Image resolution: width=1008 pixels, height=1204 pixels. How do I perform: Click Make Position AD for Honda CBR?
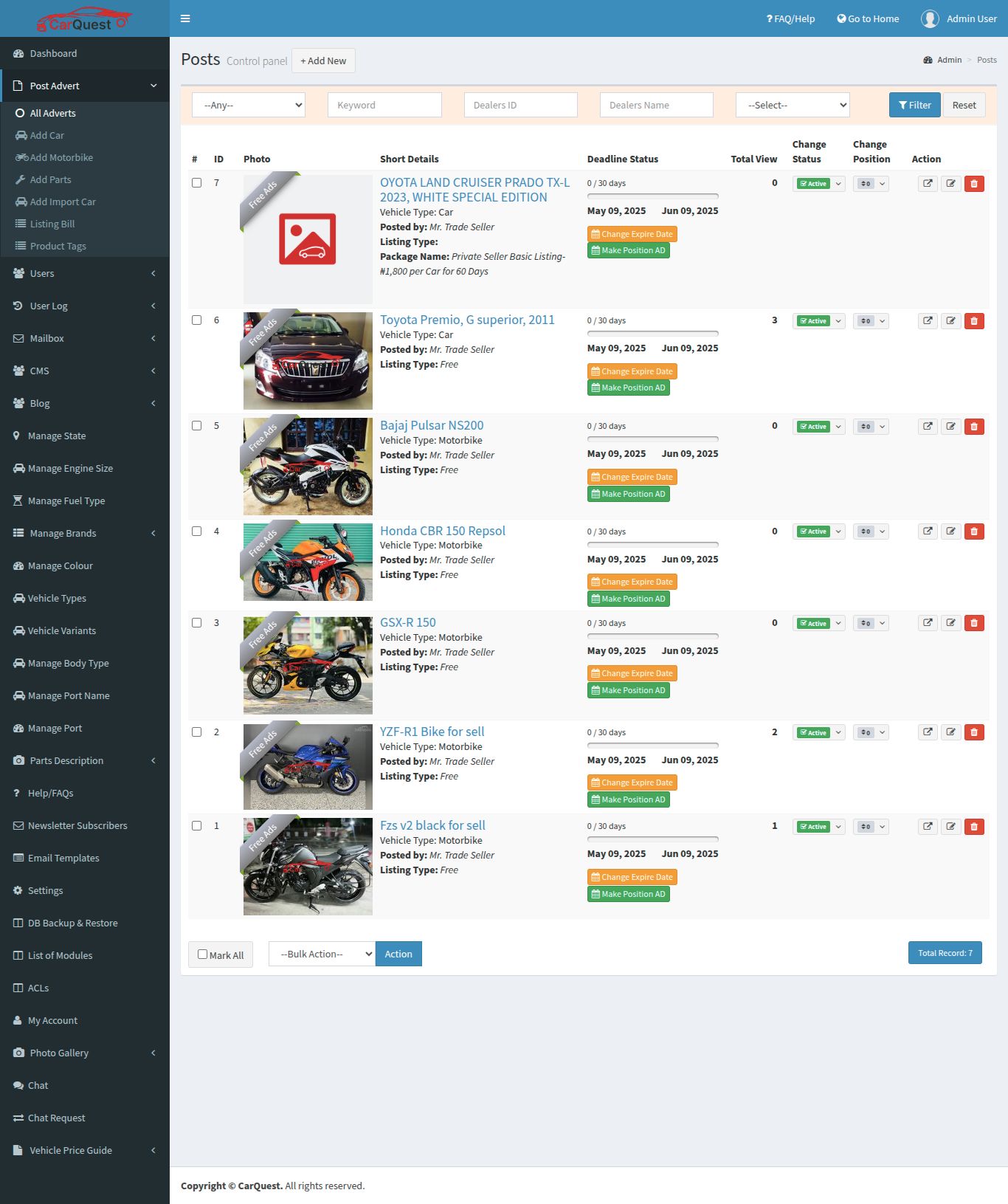pyautogui.click(x=628, y=599)
